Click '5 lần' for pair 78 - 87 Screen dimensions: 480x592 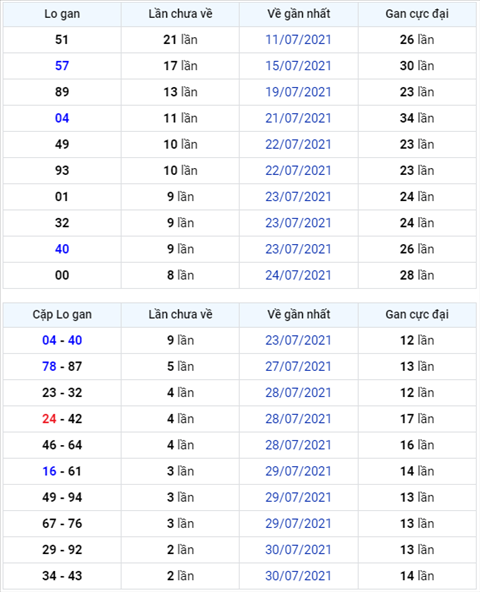pos(180,366)
